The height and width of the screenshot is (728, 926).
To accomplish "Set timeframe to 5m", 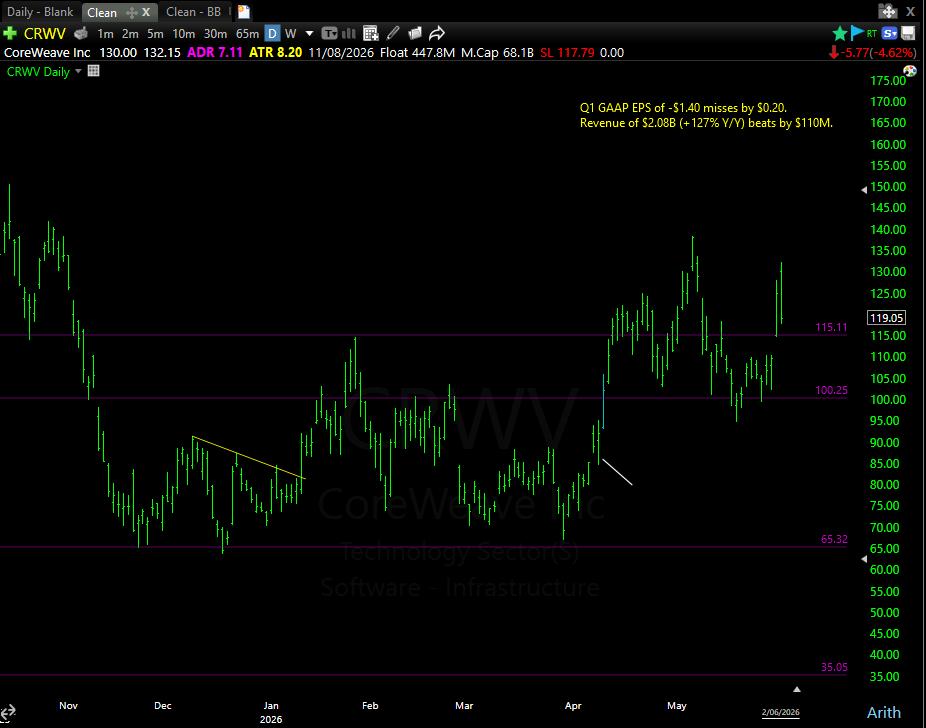I will coord(155,34).
